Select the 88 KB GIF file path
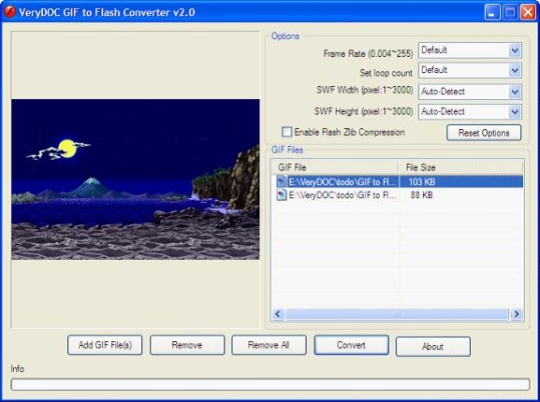 [342, 195]
